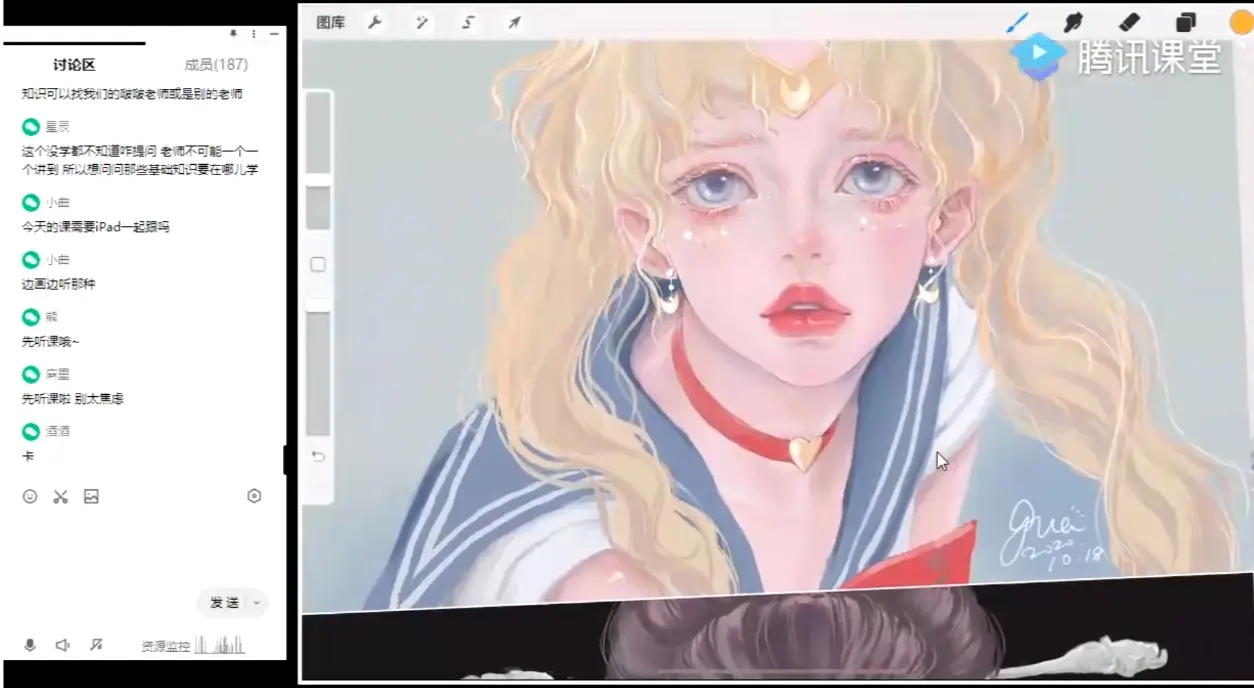Expand the send options dropdown arrow
The height and width of the screenshot is (688, 1254).
tap(257, 603)
